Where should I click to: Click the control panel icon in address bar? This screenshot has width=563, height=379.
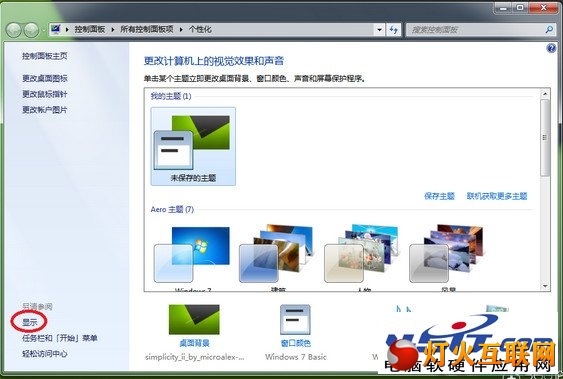55,29
